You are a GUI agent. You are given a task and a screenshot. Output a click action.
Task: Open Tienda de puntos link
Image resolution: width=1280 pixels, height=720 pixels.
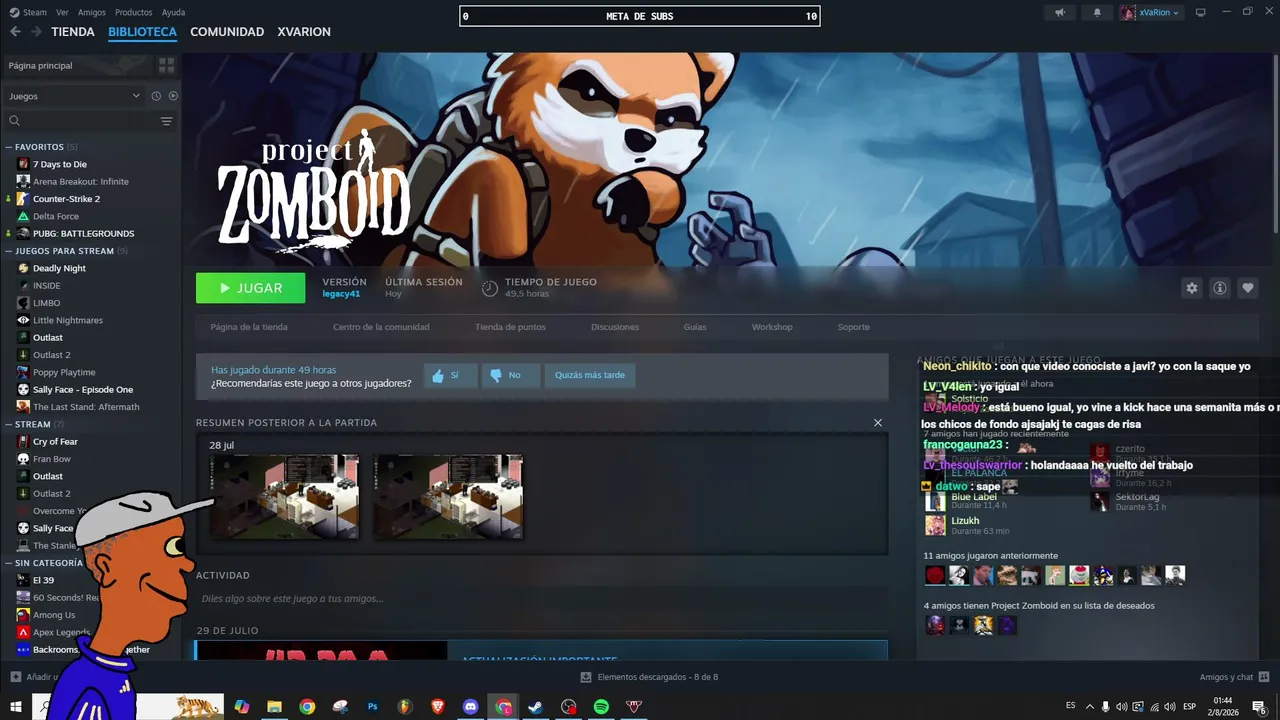(510, 327)
